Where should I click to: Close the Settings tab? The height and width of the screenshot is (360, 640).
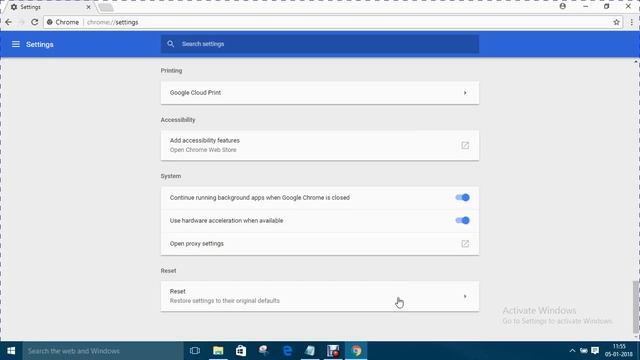point(88,7)
